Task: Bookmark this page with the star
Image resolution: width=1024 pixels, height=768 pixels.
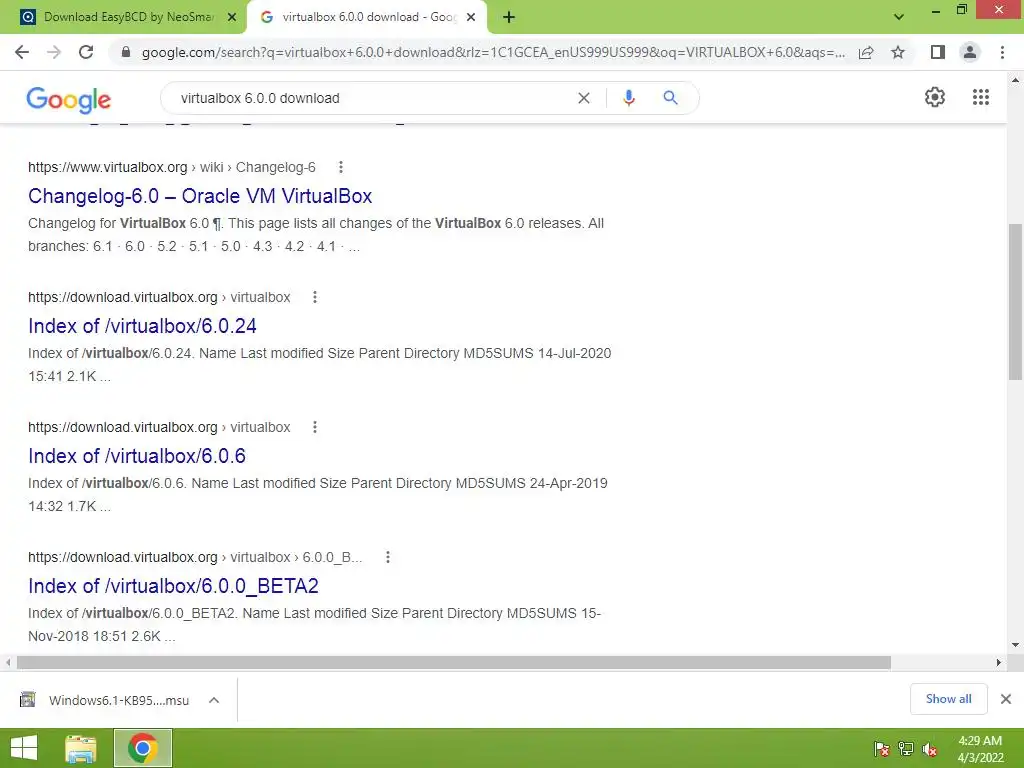Action: point(898,52)
